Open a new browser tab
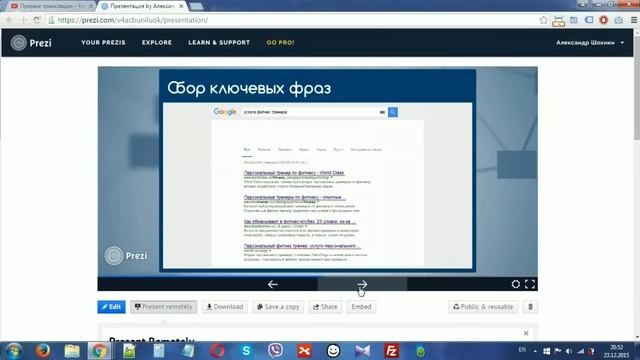 tap(196, 6)
